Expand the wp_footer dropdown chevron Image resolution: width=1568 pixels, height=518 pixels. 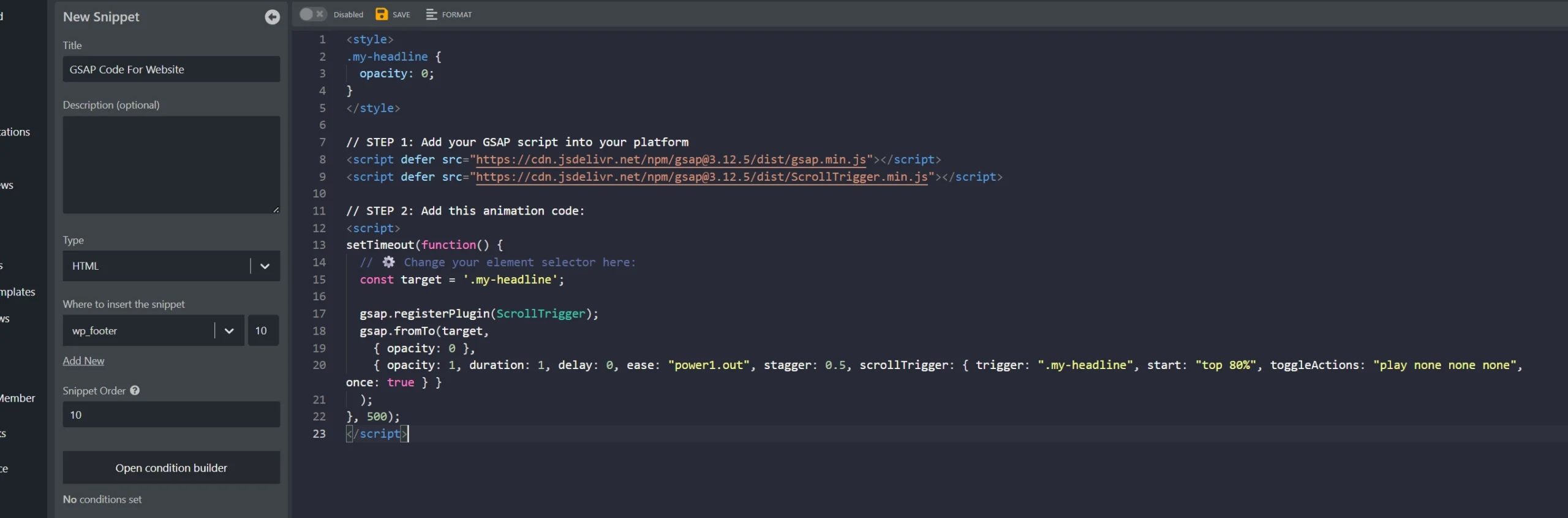(x=229, y=331)
